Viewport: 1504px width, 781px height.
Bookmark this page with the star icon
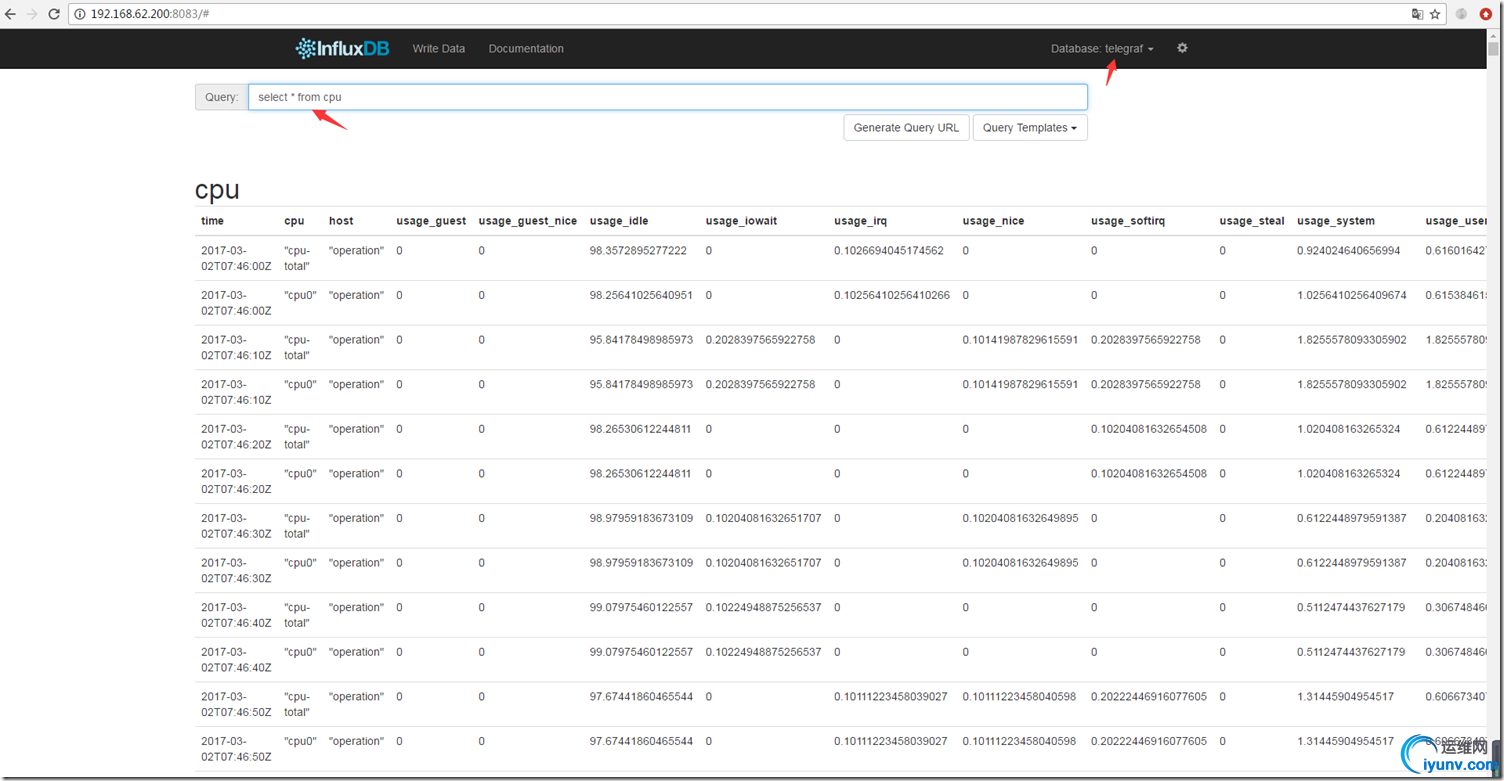pos(1435,14)
